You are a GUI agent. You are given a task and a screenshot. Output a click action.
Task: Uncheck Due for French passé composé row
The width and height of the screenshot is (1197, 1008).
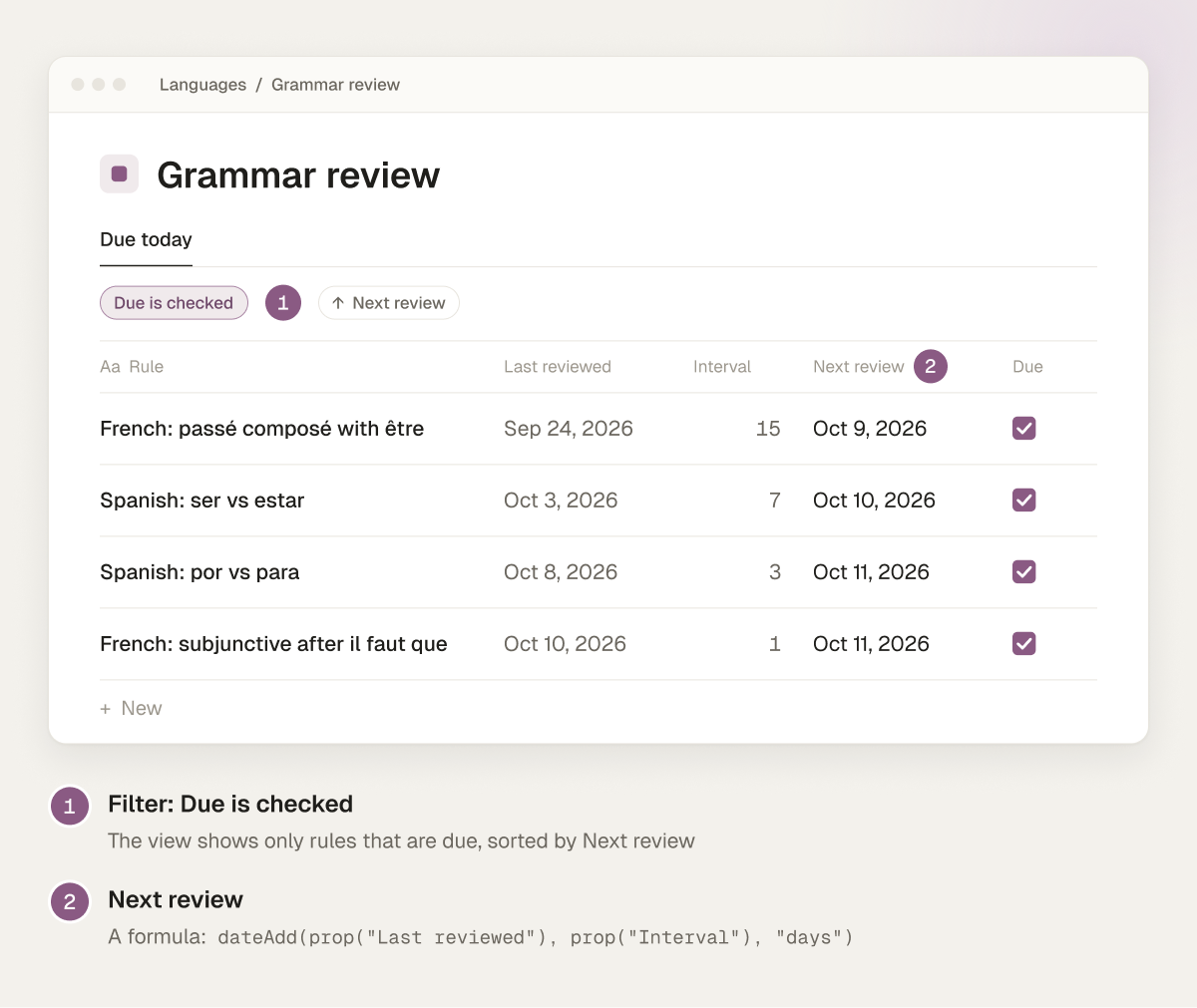pos(1024,429)
